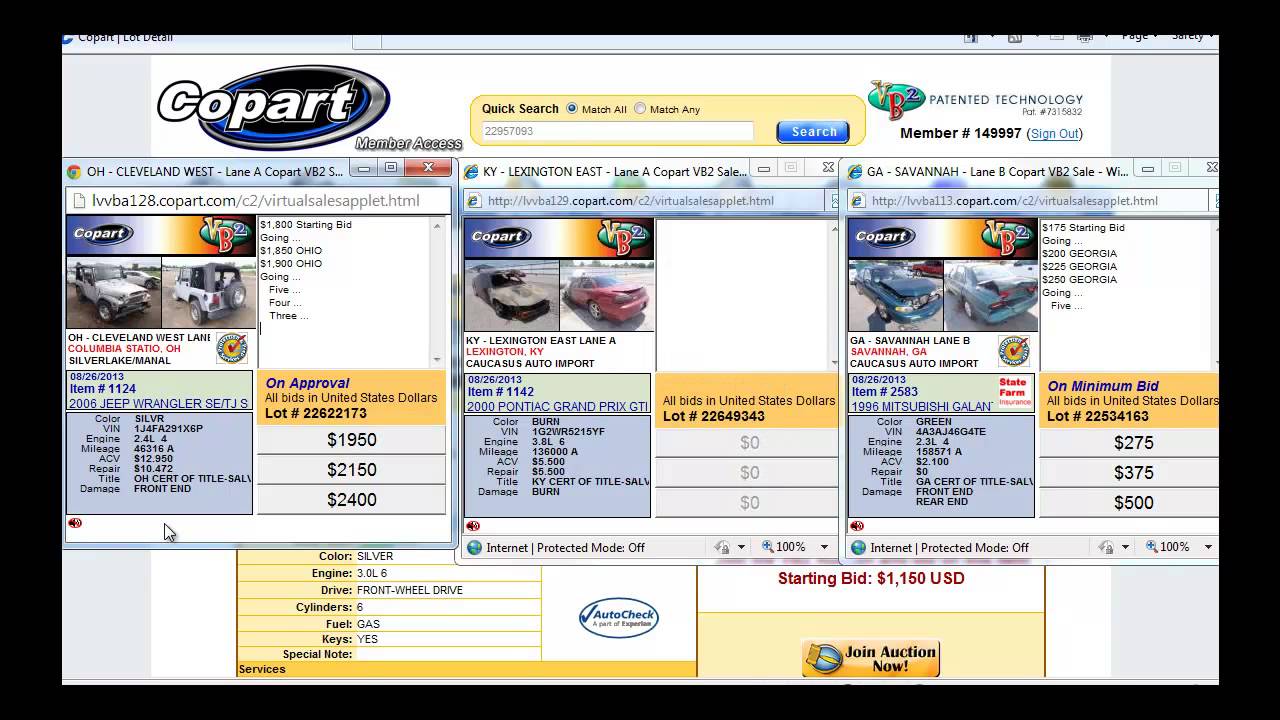Click zoom magnifier icon in Lexington East status bar
The height and width of the screenshot is (720, 1280).
click(768, 547)
